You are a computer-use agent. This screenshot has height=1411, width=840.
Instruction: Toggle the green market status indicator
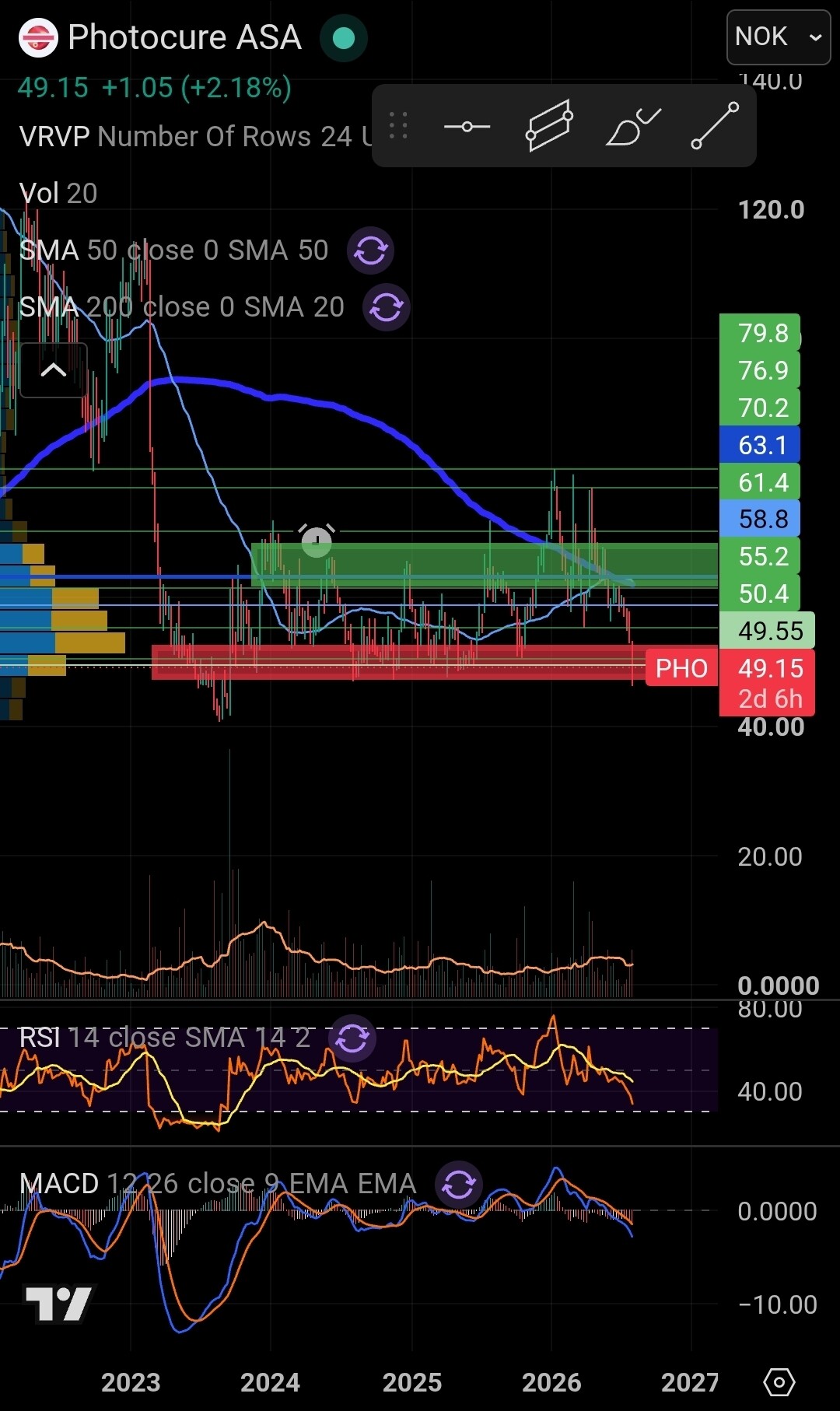coord(344,38)
